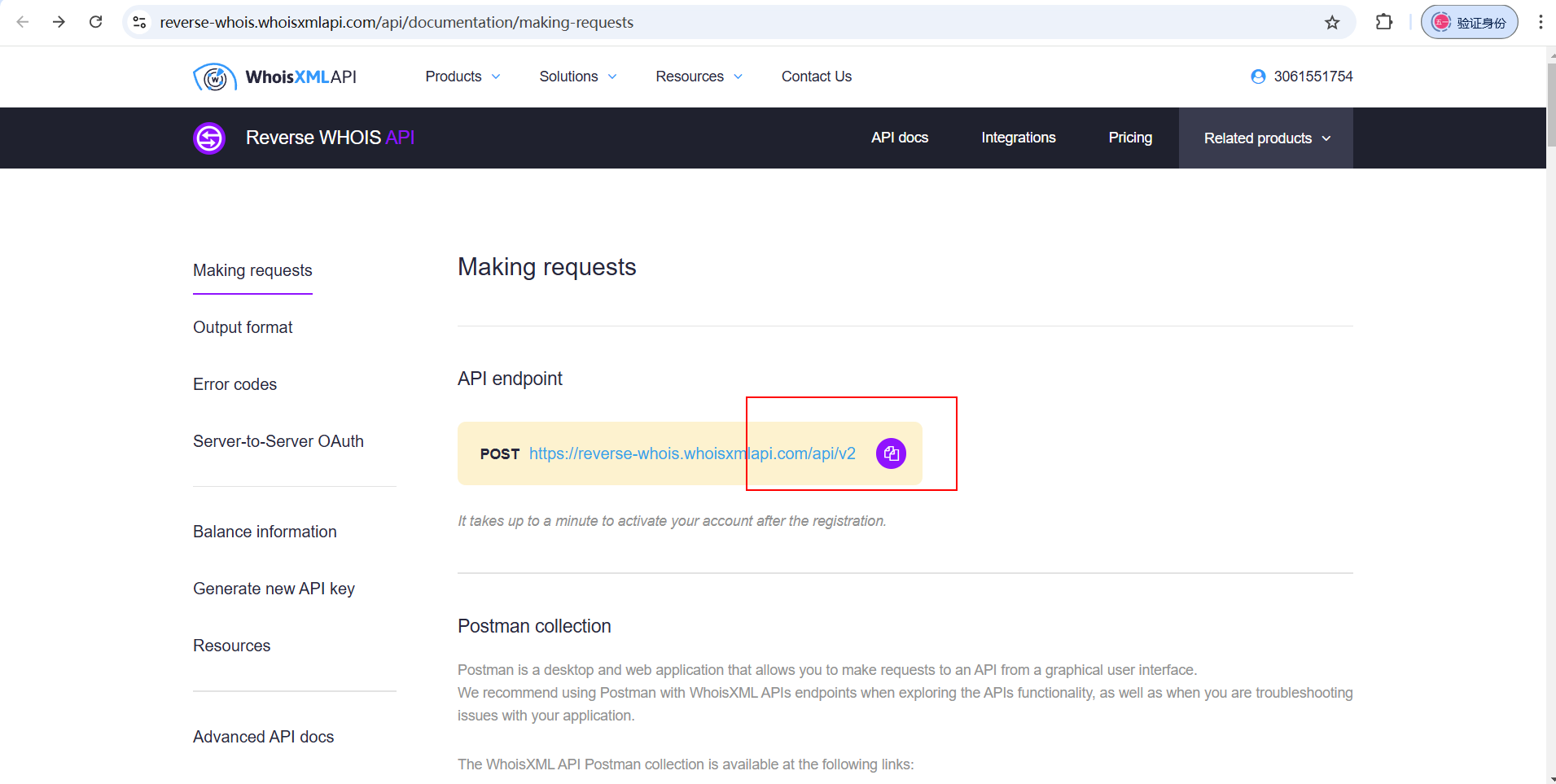Click the Reverse WHOIS API purple logo icon
Viewport: 1556px width, 784px height.
[x=209, y=138]
